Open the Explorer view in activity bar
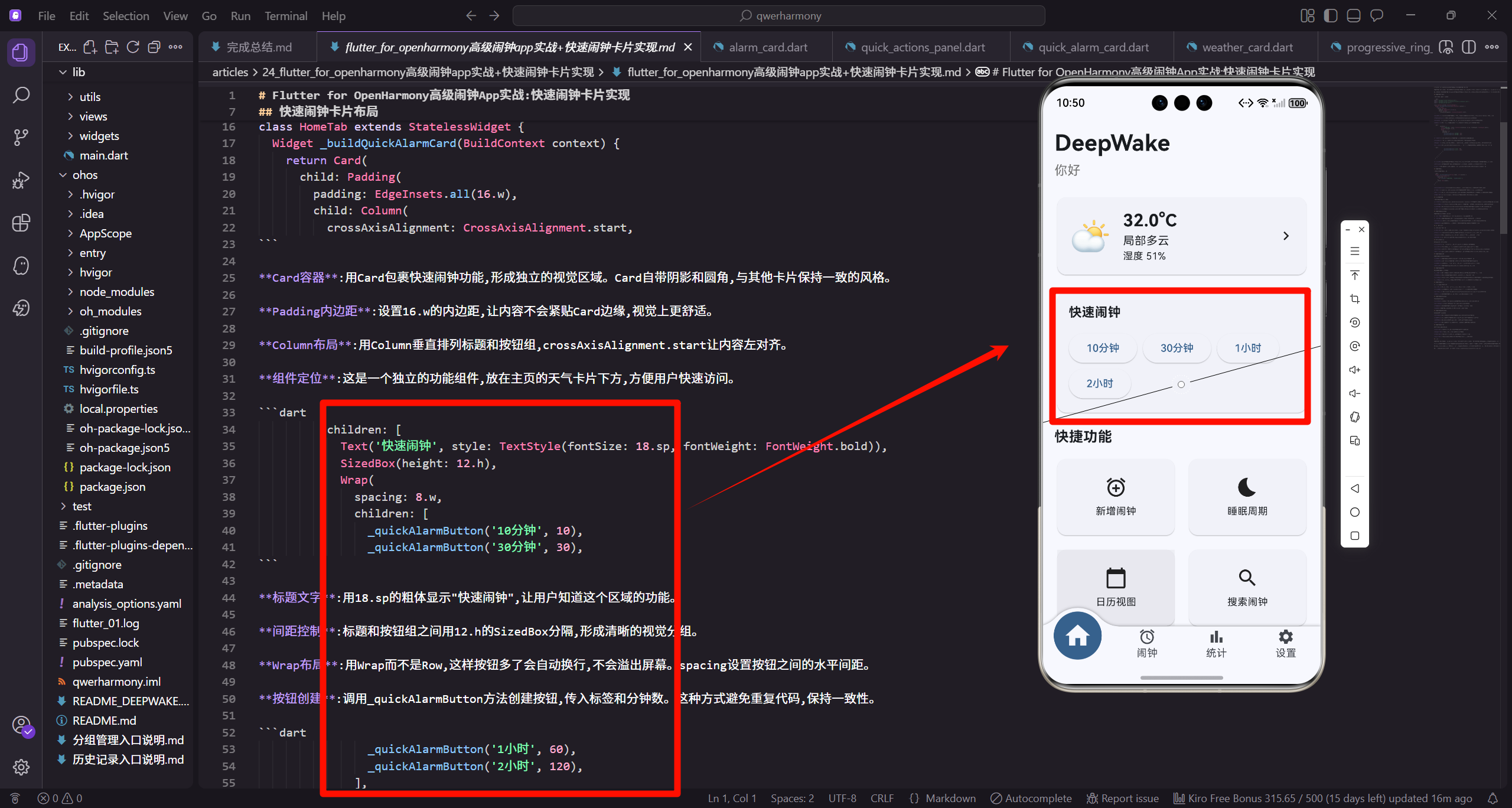 coord(21,52)
